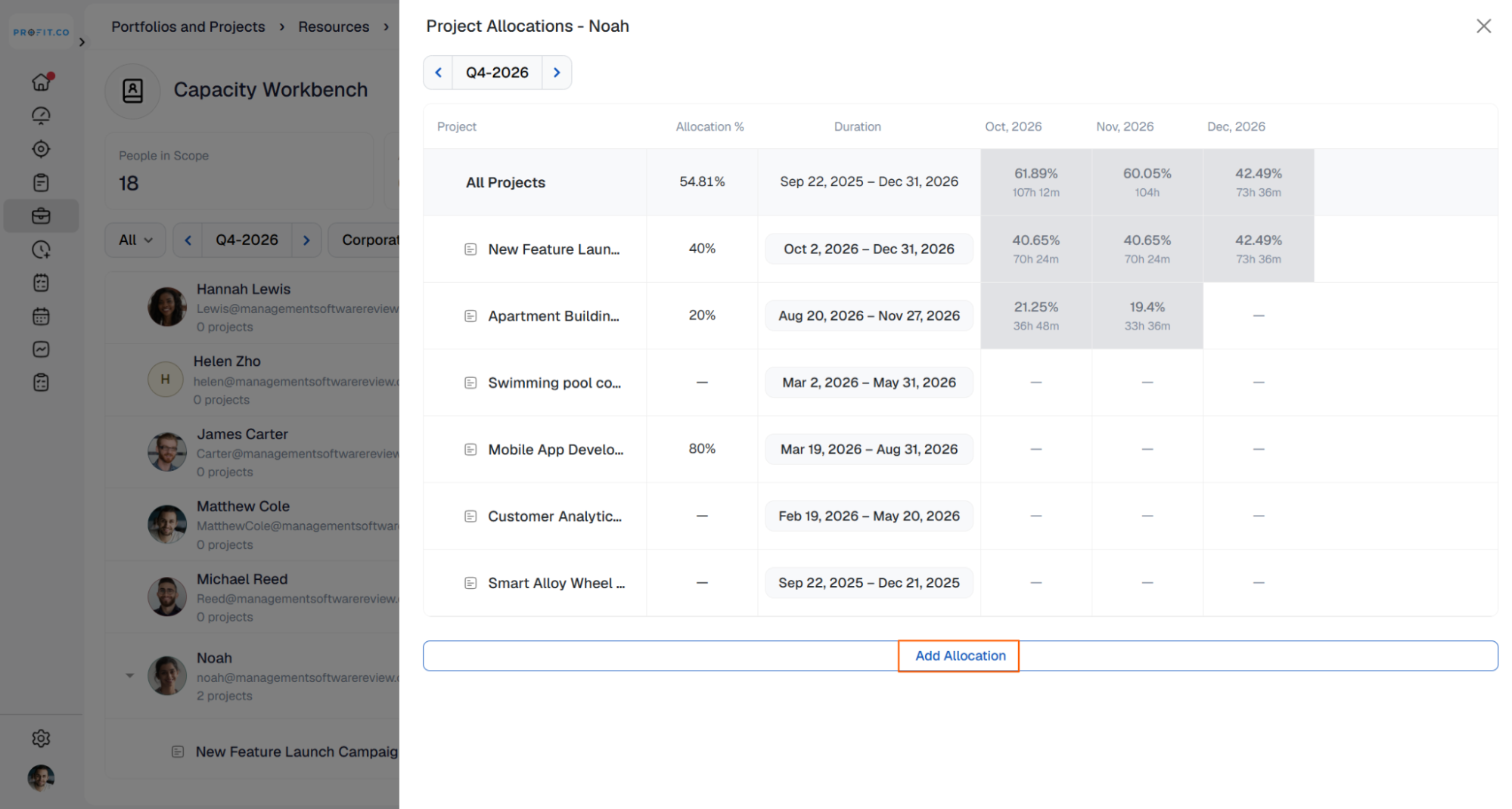Click the 40% allocation for New Feature Launch
Image resolution: width=1512 pixels, height=809 pixels.
pos(702,248)
